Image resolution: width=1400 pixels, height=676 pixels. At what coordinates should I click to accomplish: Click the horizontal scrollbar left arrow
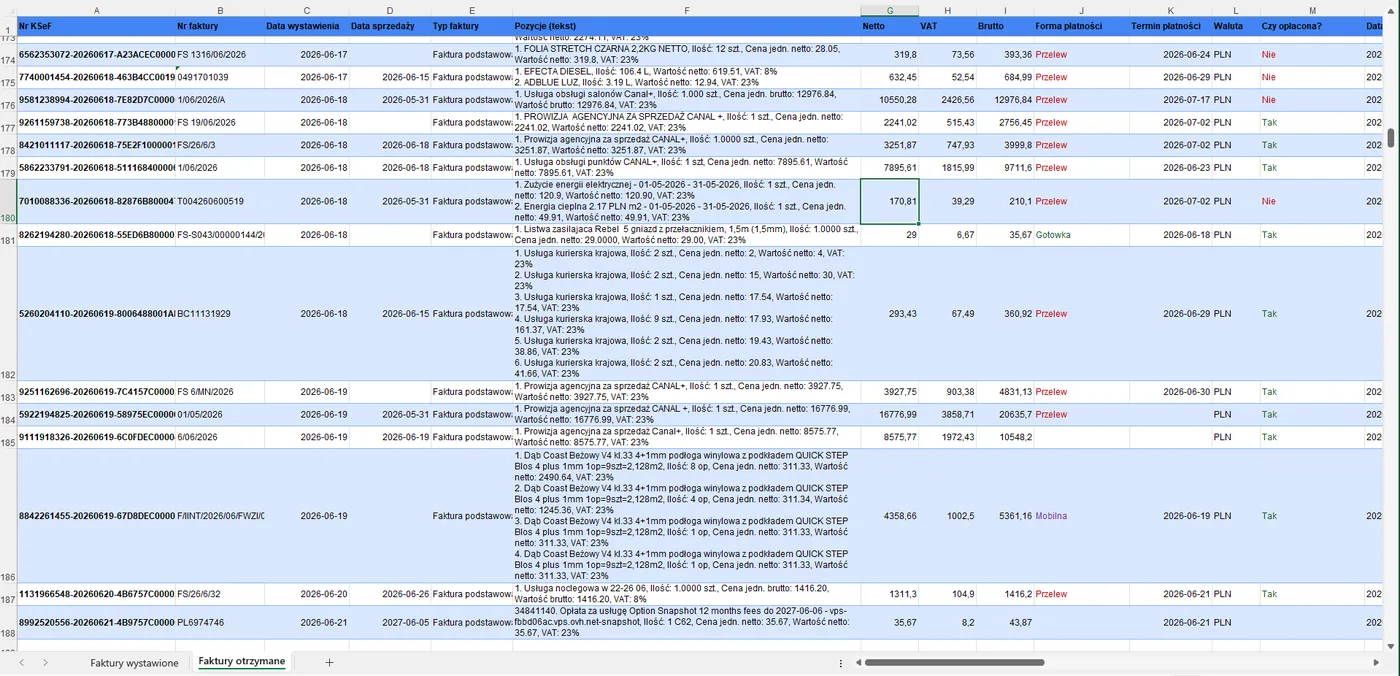click(x=858, y=663)
